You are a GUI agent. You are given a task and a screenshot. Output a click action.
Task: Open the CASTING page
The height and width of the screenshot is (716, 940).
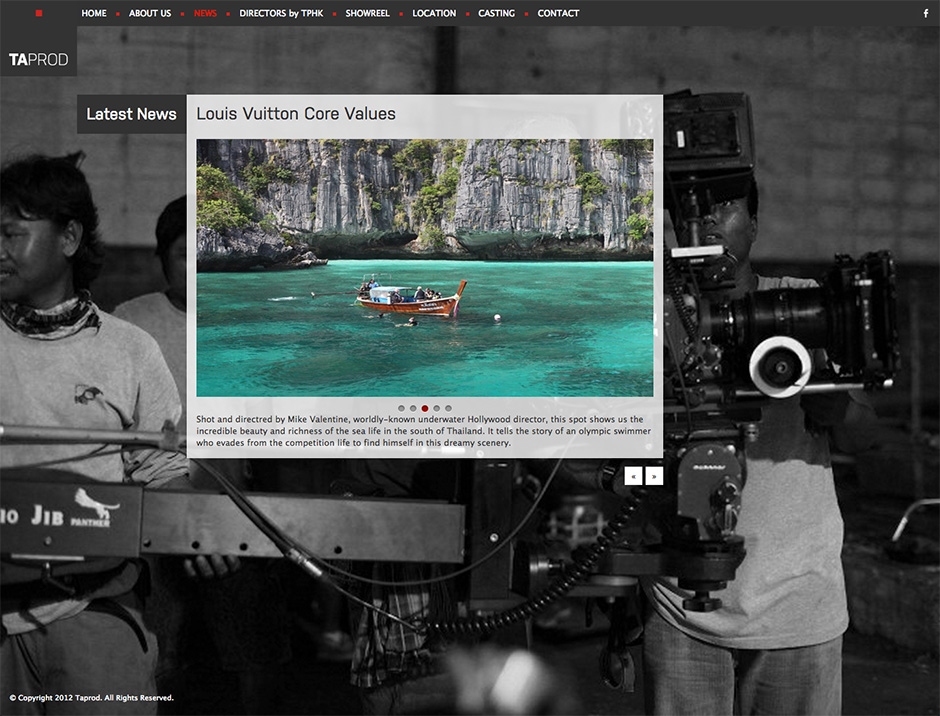point(496,13)
